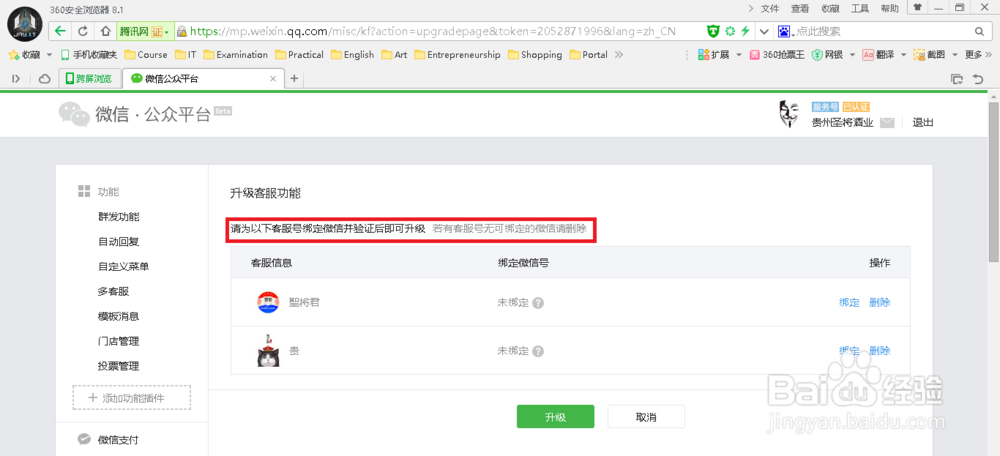
Task: Open the 翻译 translate extension
Action: (878, 55)
